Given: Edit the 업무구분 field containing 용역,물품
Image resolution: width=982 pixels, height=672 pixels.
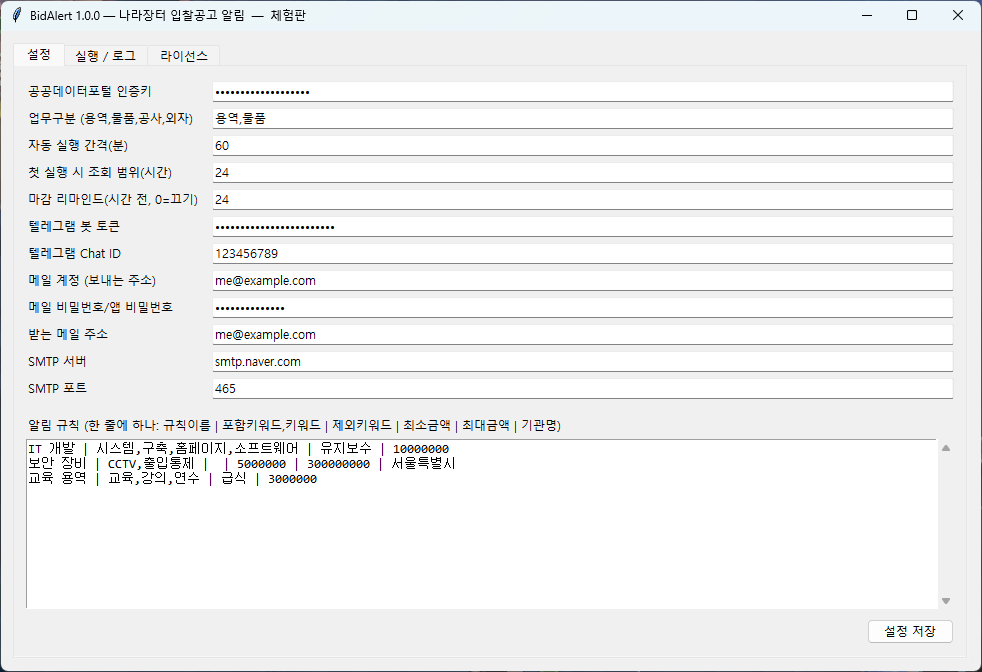Looking at the screenshot, I should tap(582, 118).
